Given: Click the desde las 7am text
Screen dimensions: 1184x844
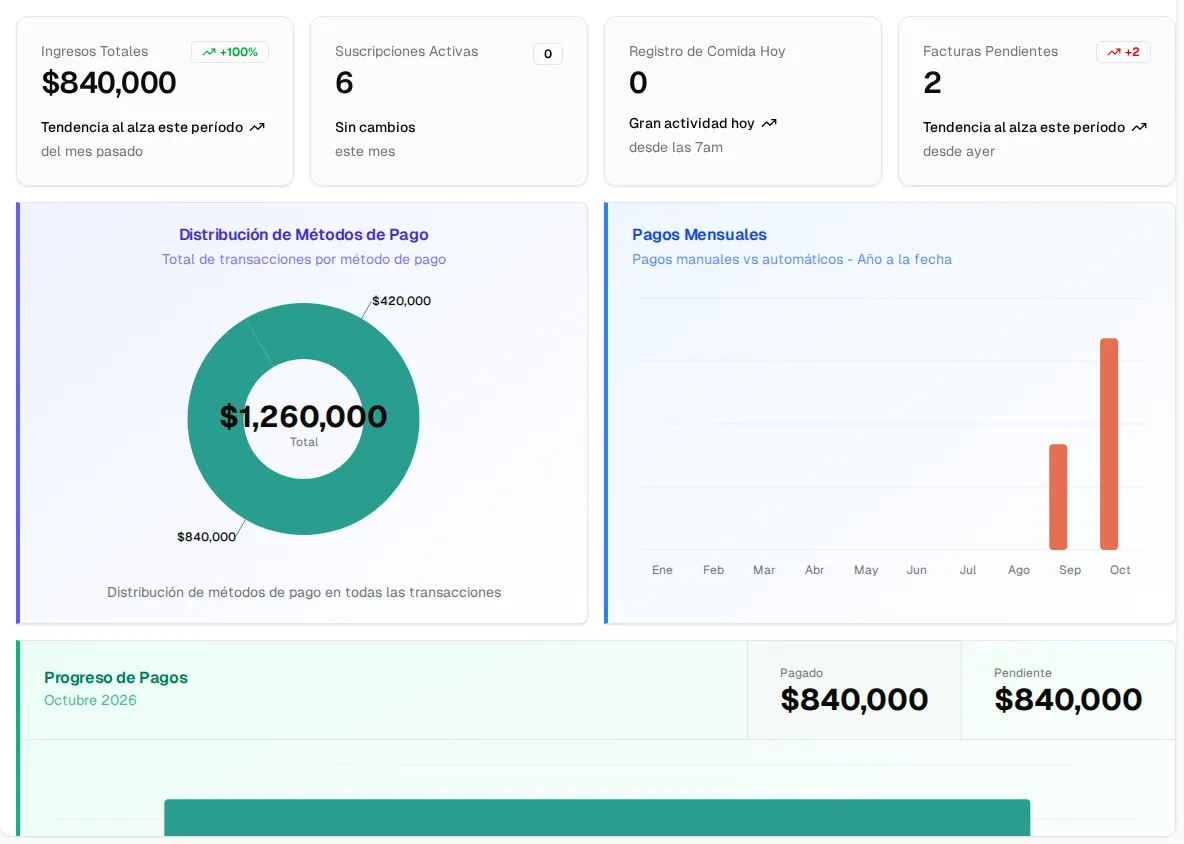Looking at the screenshot, I should pyautogui.click(x=676, y=147).
